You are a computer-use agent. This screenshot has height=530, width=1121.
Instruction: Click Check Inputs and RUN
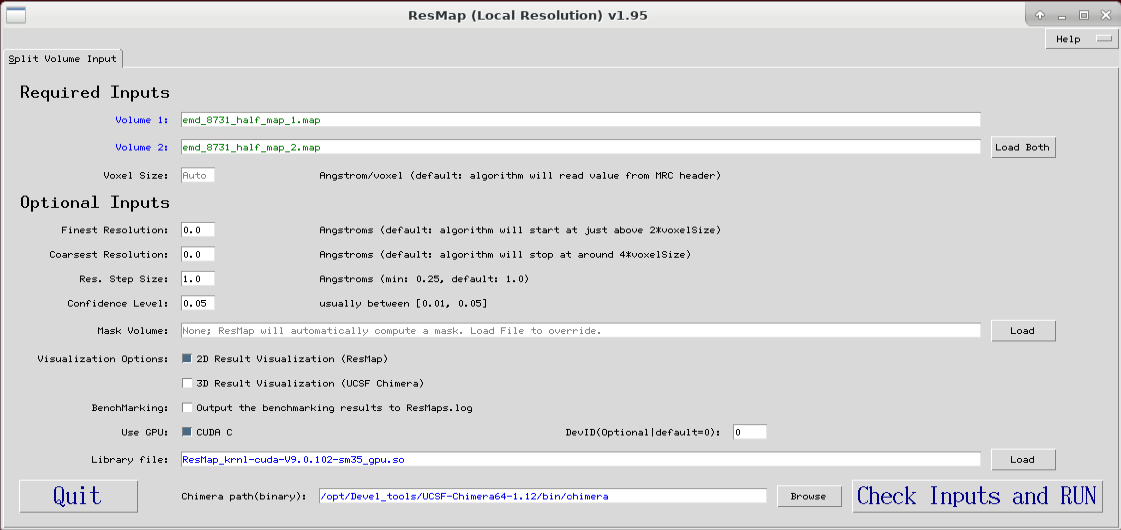click(x=977, y=496)
